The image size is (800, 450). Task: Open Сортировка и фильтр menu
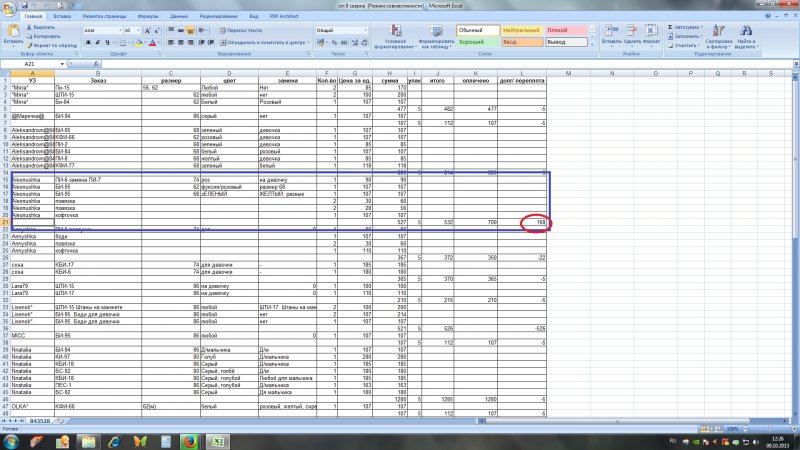click(719, 36)
